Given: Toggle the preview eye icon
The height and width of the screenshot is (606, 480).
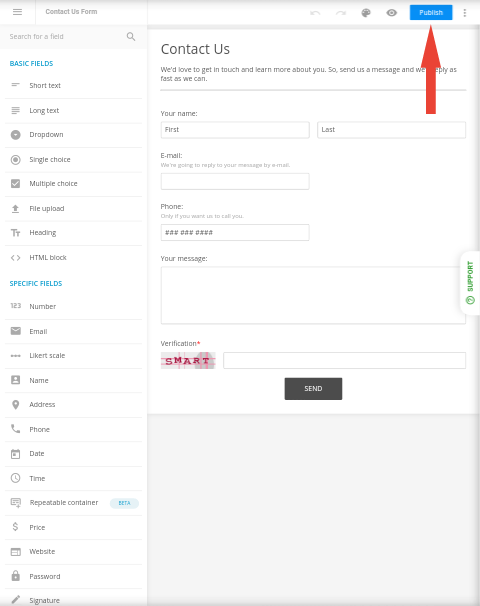Looking at the screenshot, I should [391, 13].
